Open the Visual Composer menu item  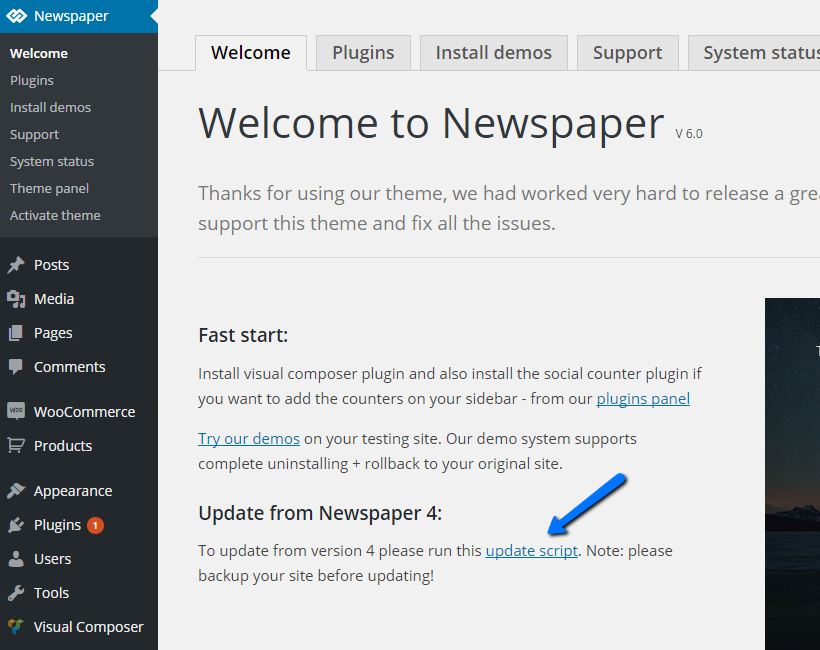tap(79, 626)
